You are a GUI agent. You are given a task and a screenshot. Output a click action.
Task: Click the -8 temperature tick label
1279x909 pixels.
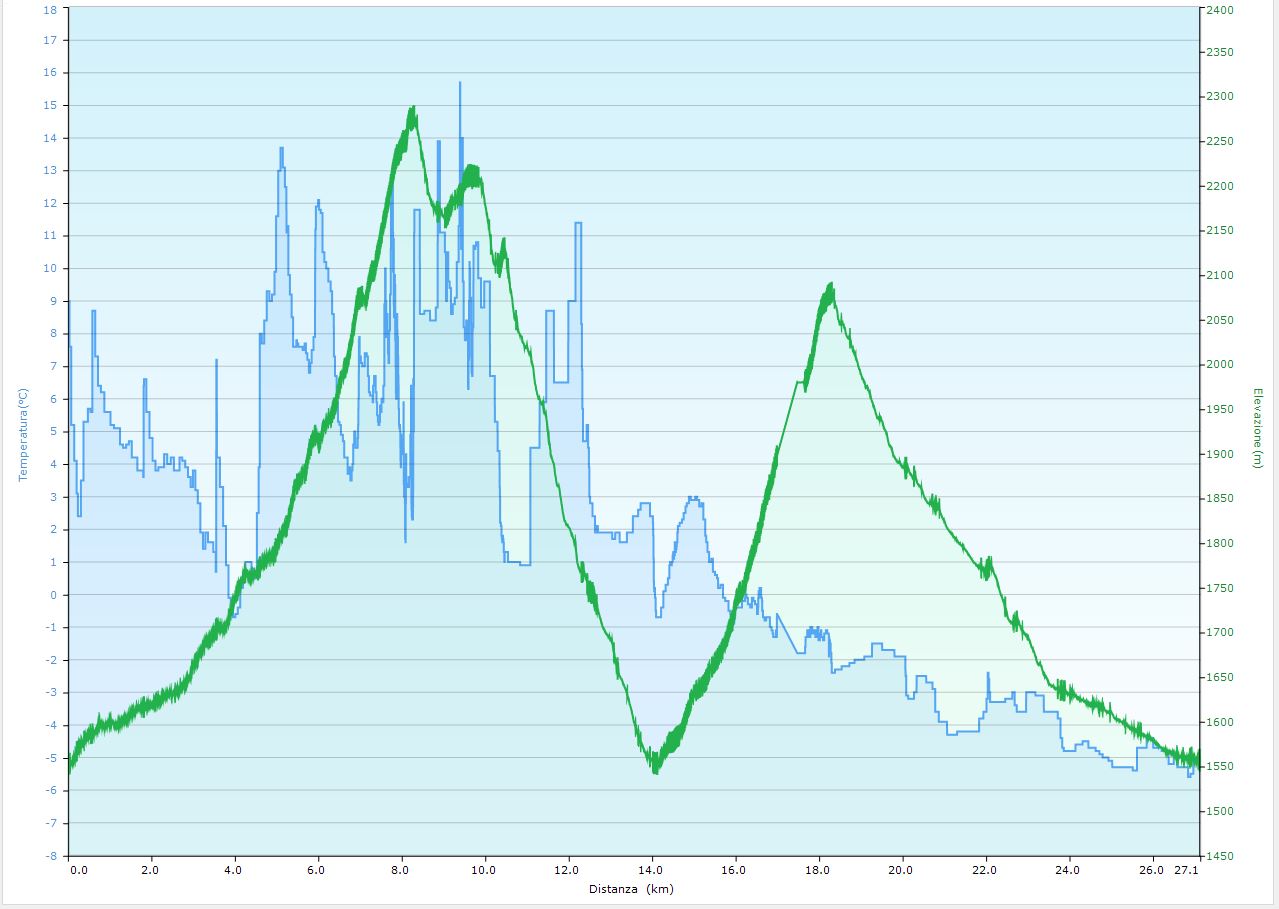(x=51, y=856)
